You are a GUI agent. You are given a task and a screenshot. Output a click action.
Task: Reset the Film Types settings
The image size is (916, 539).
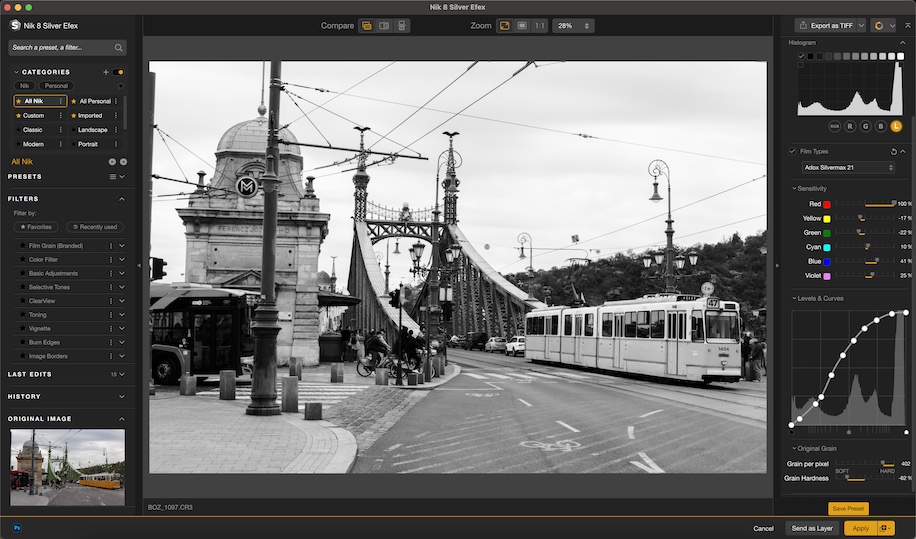892,151
